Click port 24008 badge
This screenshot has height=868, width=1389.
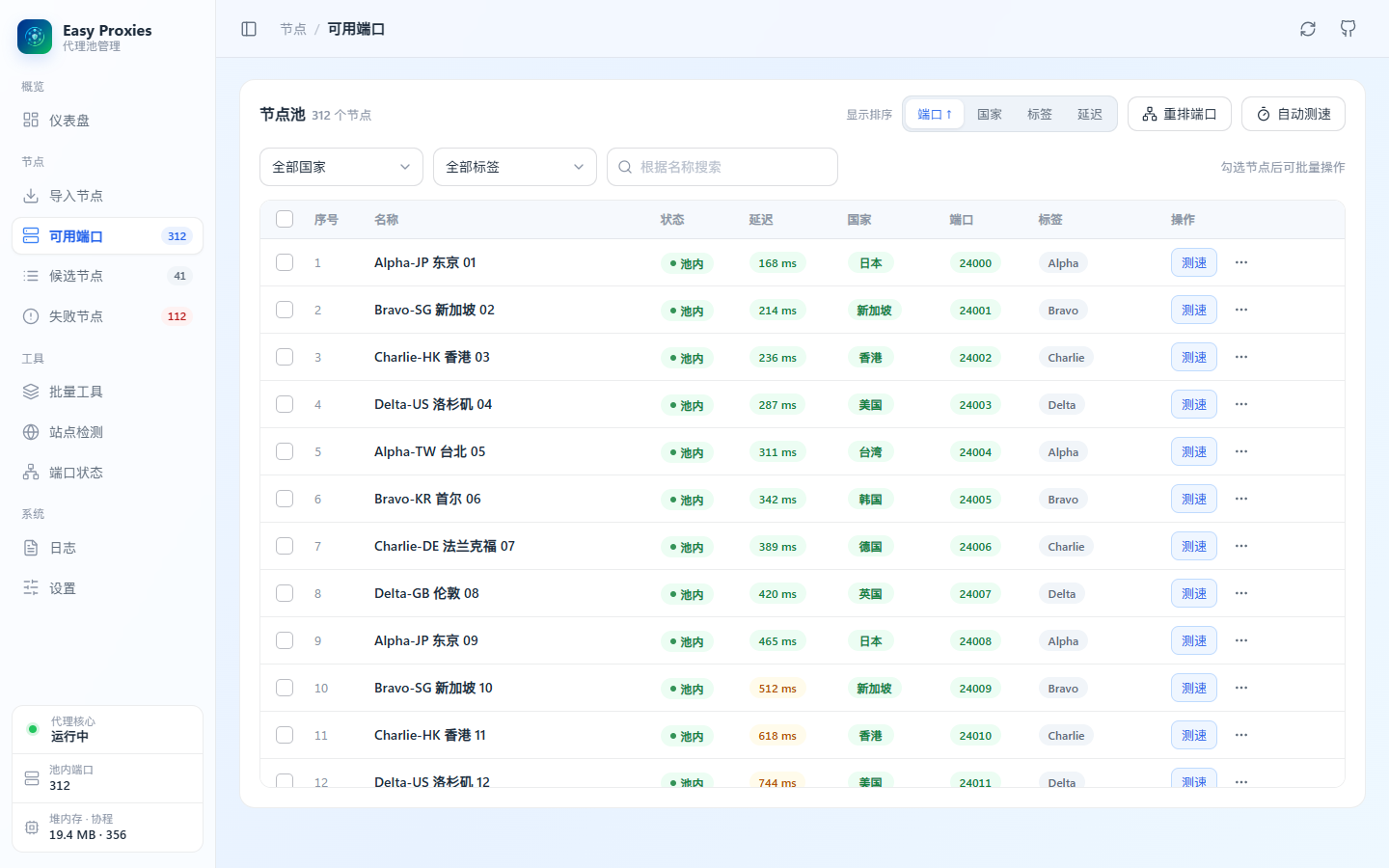(x=975, y=640)
